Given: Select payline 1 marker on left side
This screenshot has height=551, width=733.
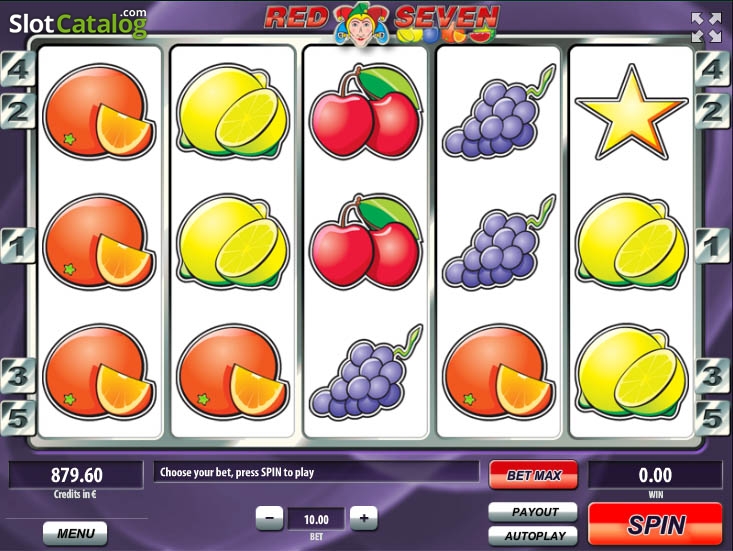Looking at the screenshot, I should 18,245.
